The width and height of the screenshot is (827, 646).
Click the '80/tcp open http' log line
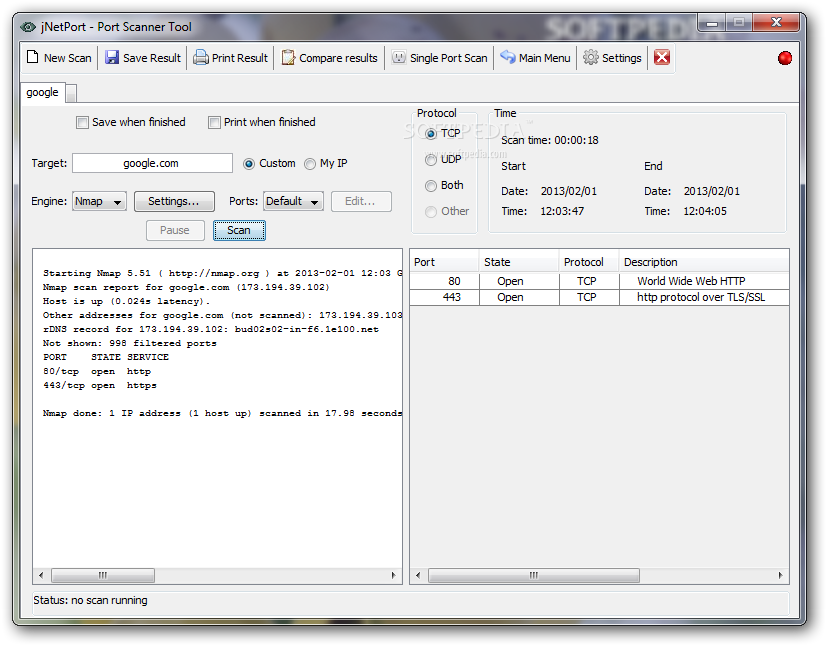(x=97, y=372)
